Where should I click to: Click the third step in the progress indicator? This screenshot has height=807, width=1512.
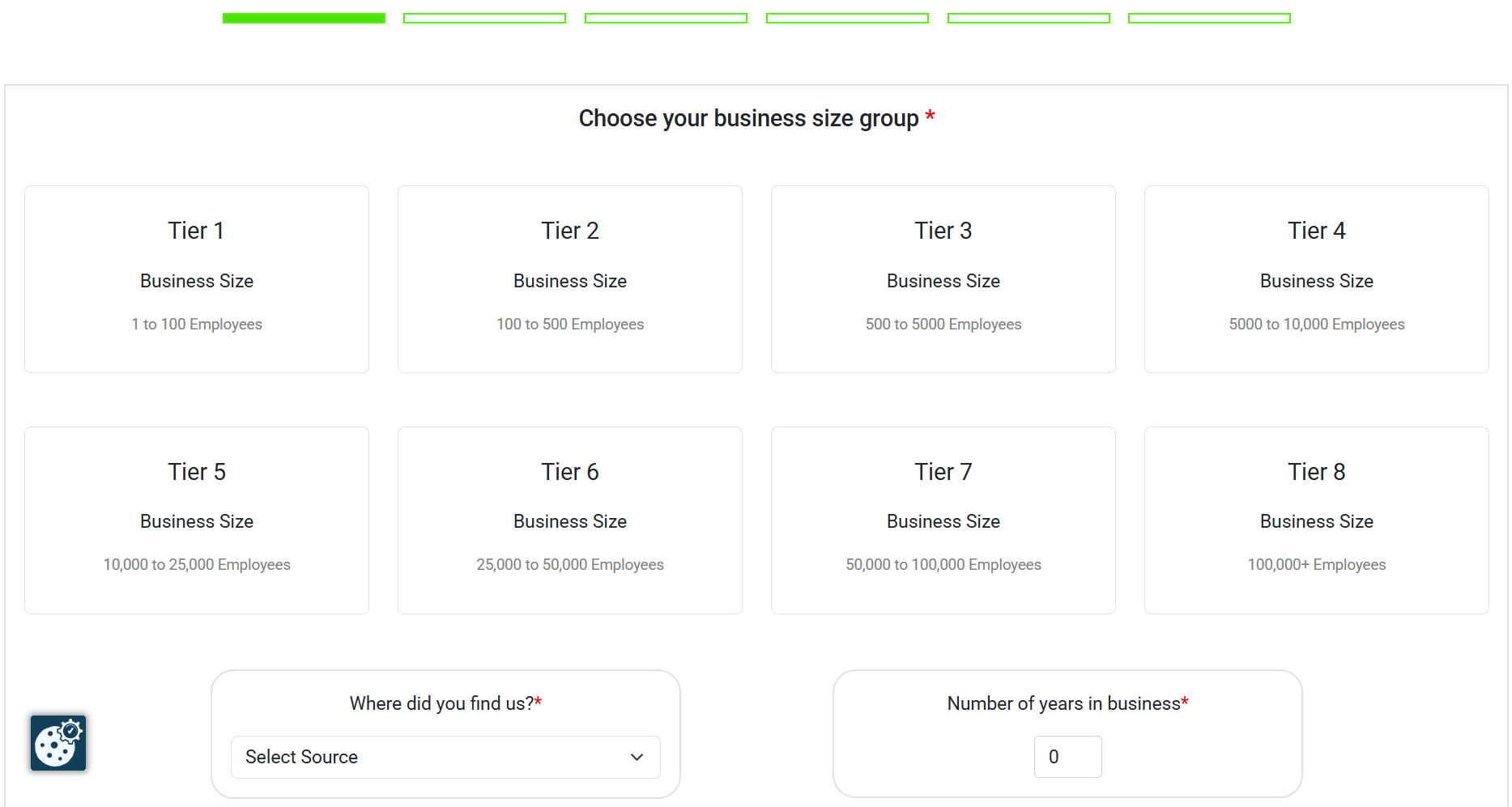(666, 17)
